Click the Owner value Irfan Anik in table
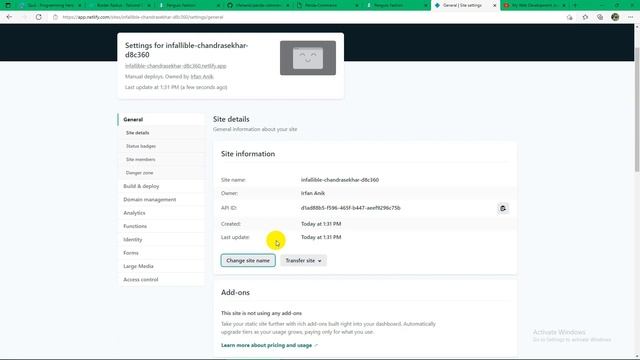 [313, 193]
